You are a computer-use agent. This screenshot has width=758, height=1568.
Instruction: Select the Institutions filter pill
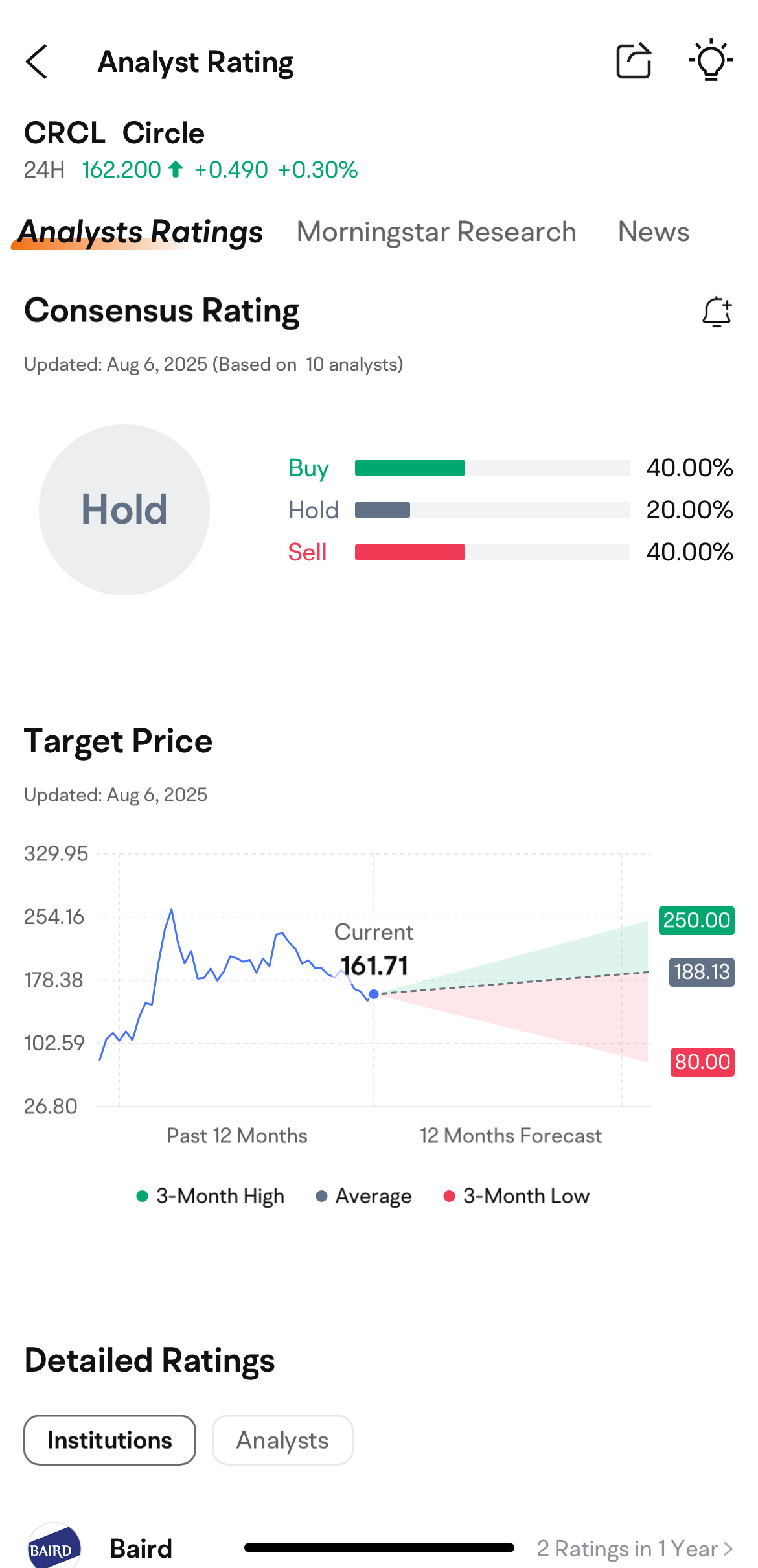pyautogui.click(x=109, y=1440)
